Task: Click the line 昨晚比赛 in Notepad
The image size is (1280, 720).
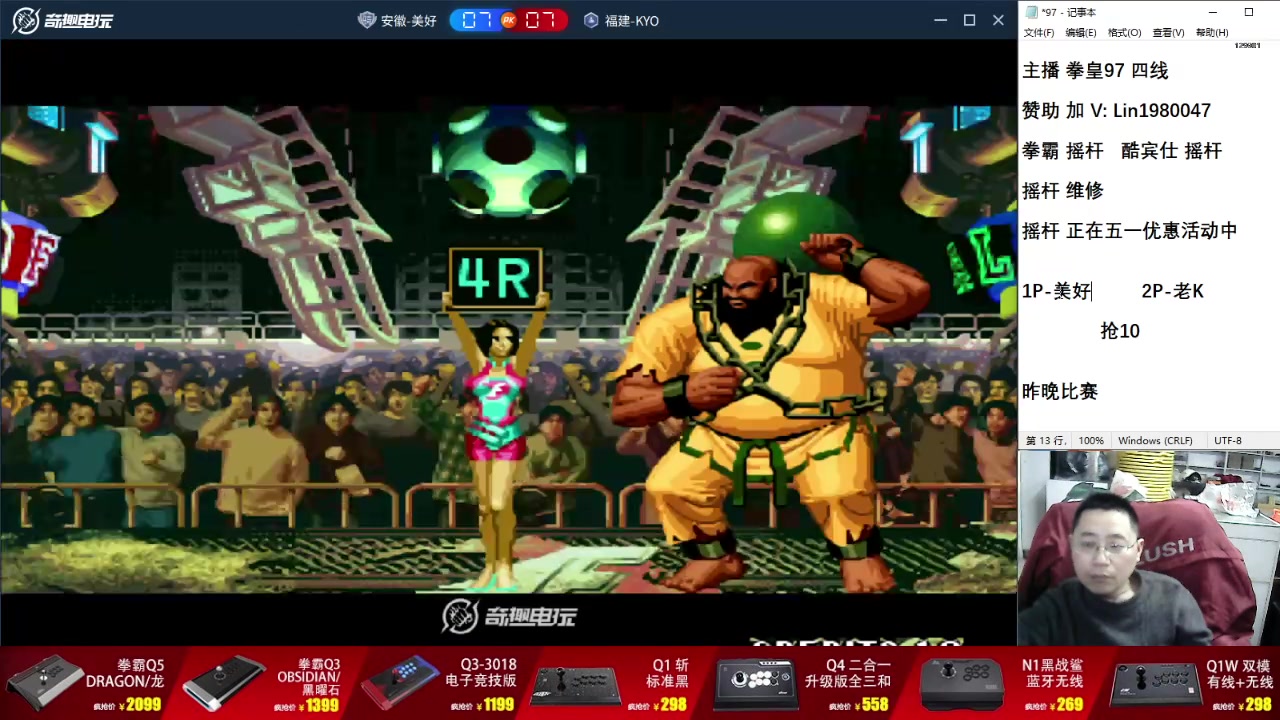Action: click(x=1060, y=392)
